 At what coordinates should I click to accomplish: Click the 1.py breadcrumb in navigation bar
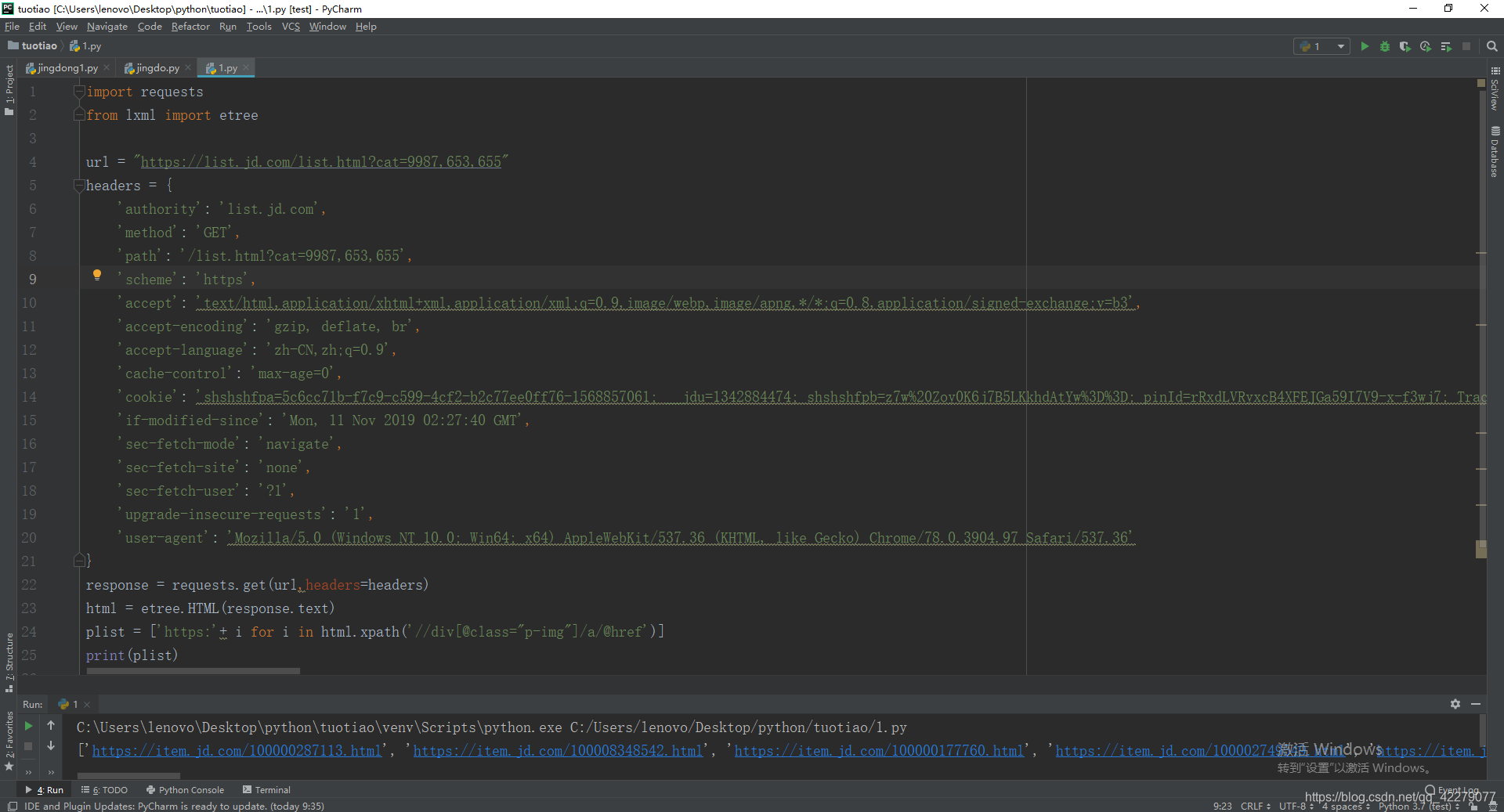pos(85,46)
